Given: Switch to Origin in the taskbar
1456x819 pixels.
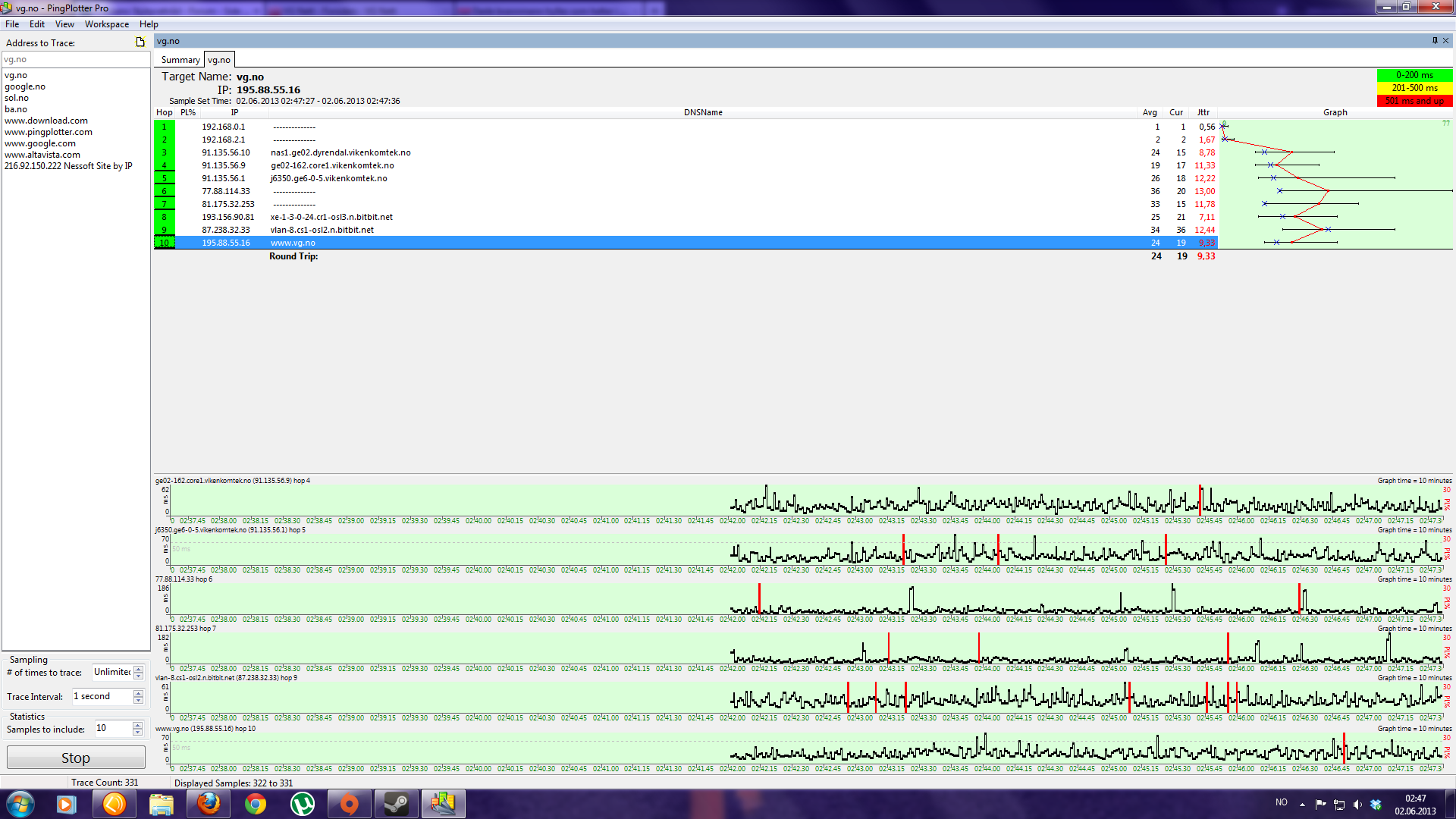Looking at the screenshot, I should pyautogui.click(x=349, y=804).
